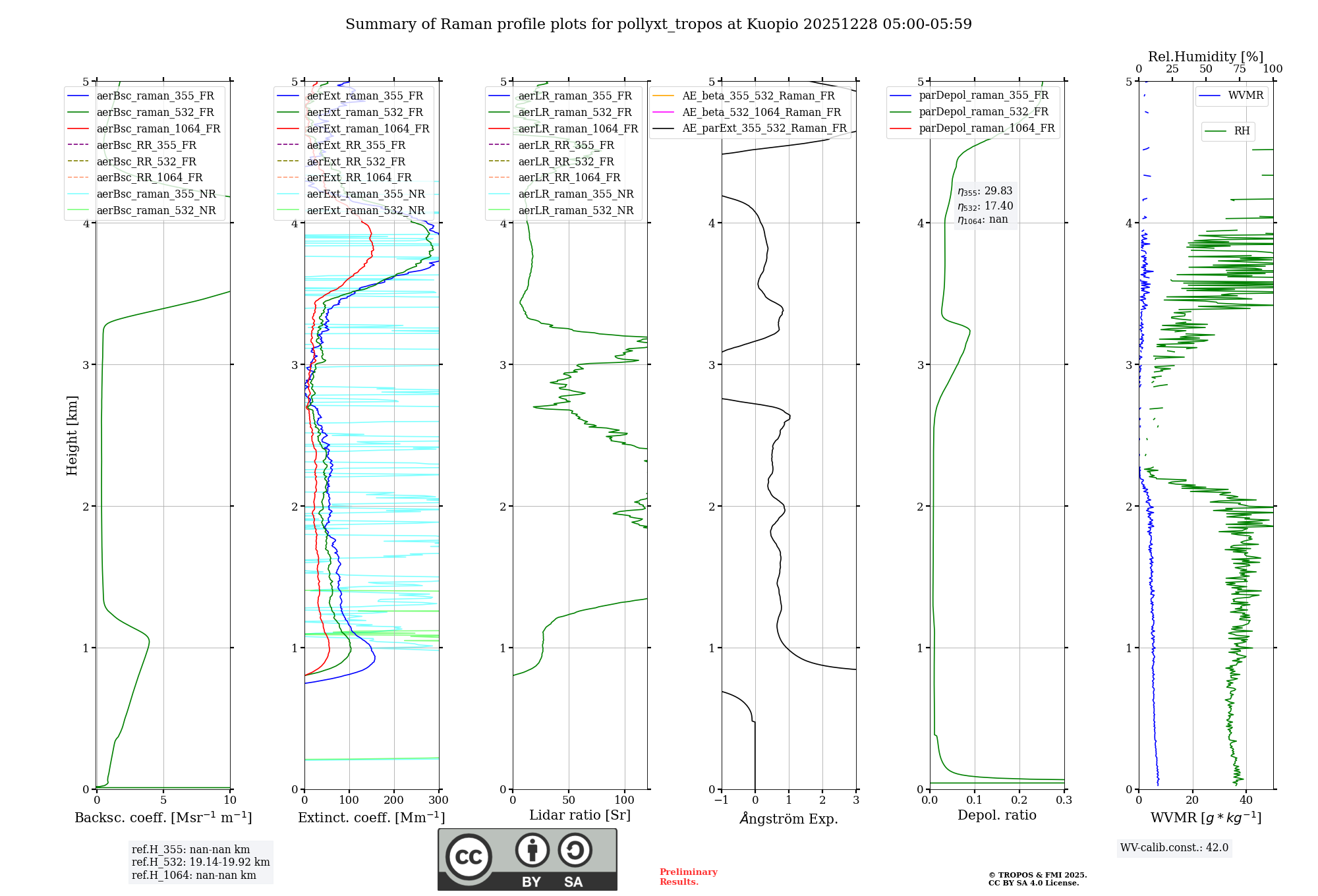Click the AE_parExt_355_532_Raman_FR legend entry
This screenshot has width=1318, height=896.
click(764, 128)
